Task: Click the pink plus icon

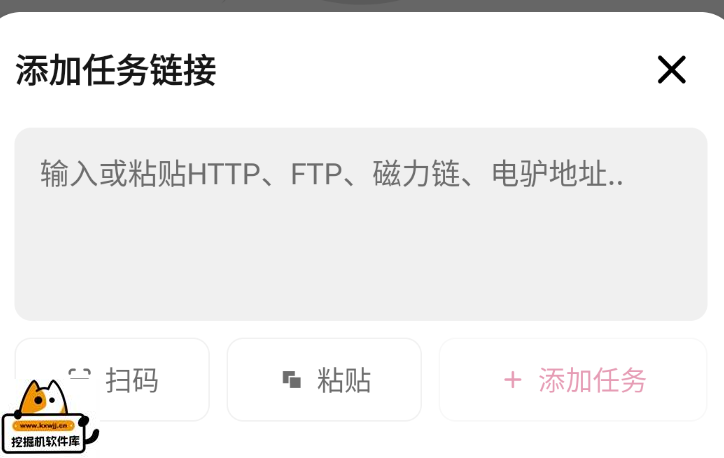Action: pos(513,380)
